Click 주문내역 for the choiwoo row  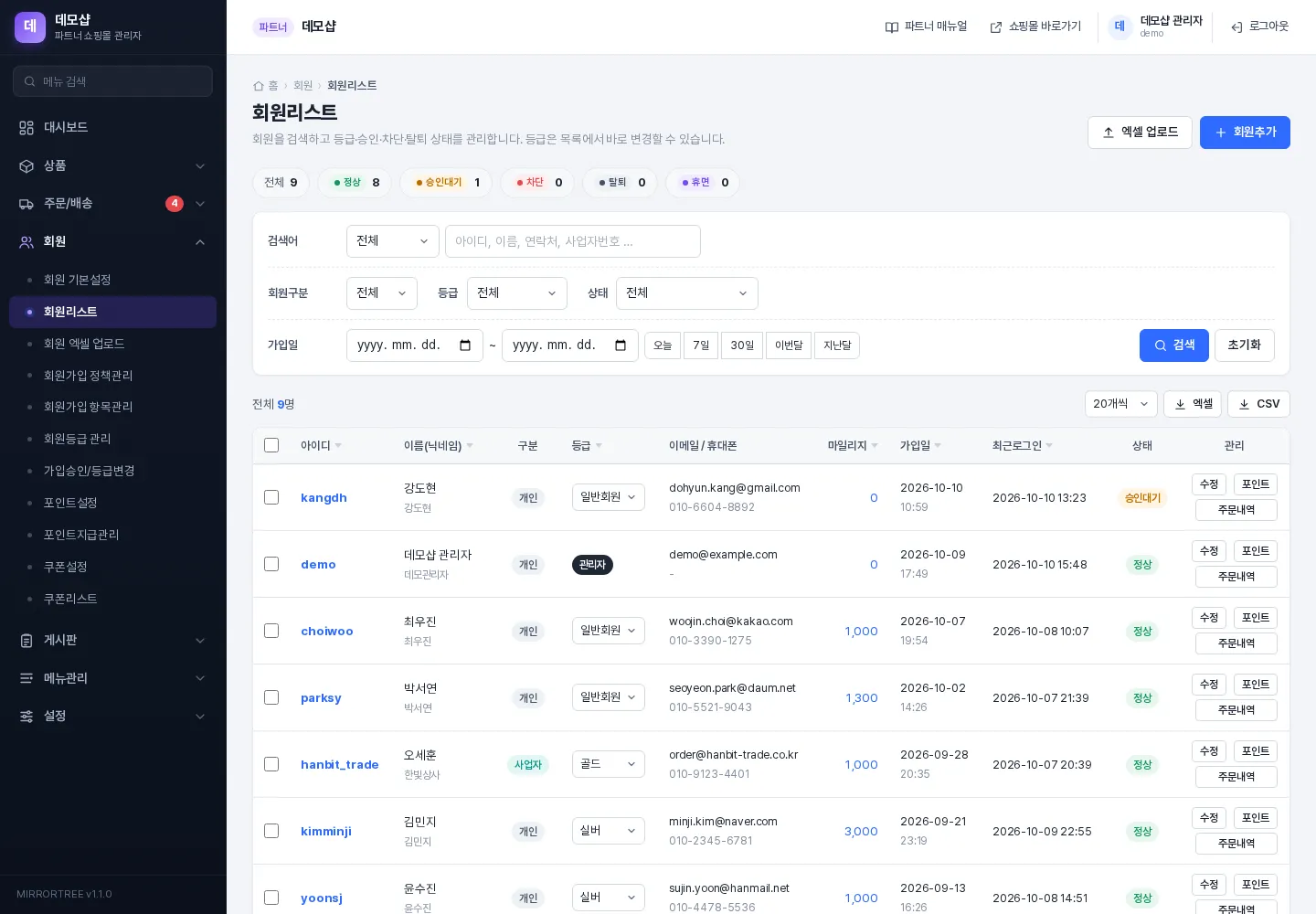pyautogui.click(x=1236, y=643)
